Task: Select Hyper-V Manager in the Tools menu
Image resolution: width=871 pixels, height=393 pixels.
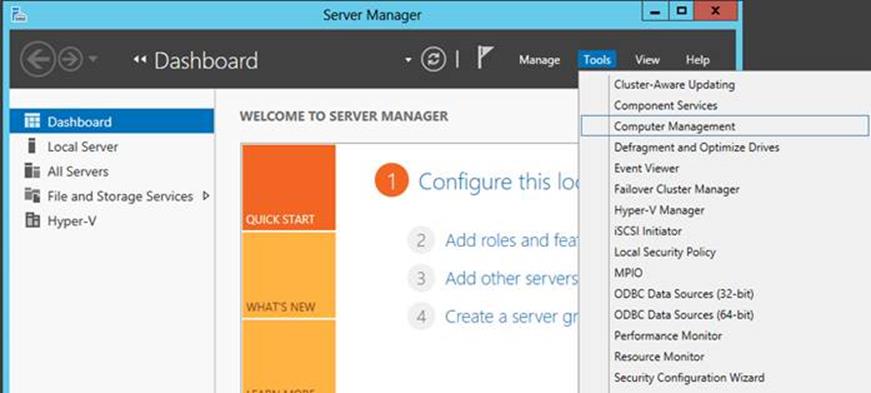Action: point(659,210)
